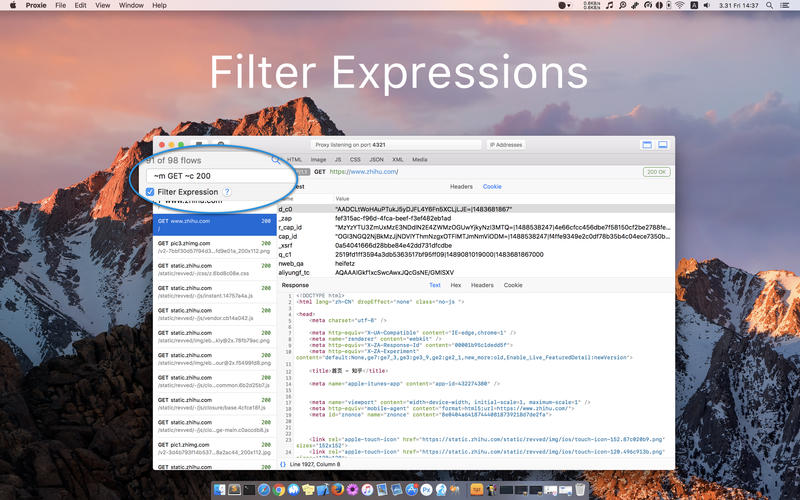Switch to single-pane window layout icon
800x500 pixels.
(x=647, y=145)
